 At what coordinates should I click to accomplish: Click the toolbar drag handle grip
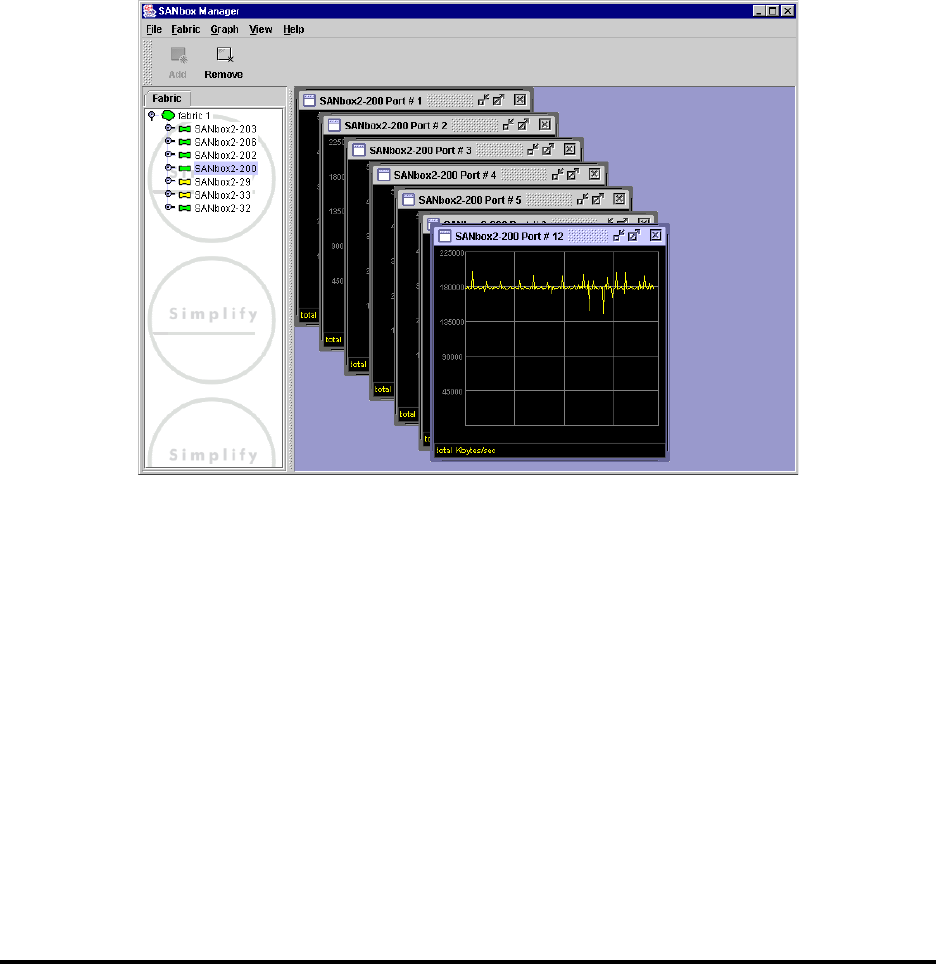[x=148, y=62]
